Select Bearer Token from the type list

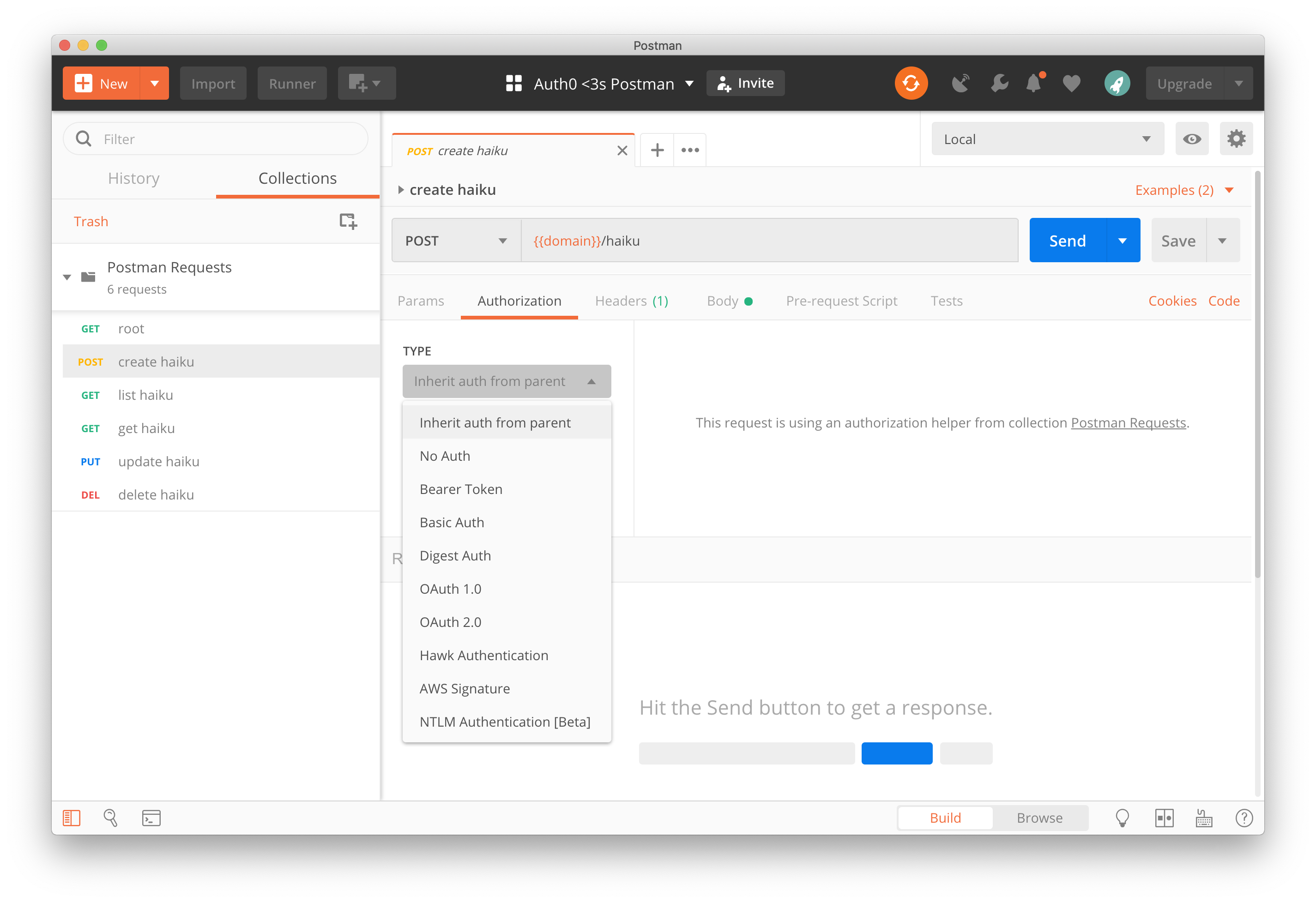coord(461,489)
